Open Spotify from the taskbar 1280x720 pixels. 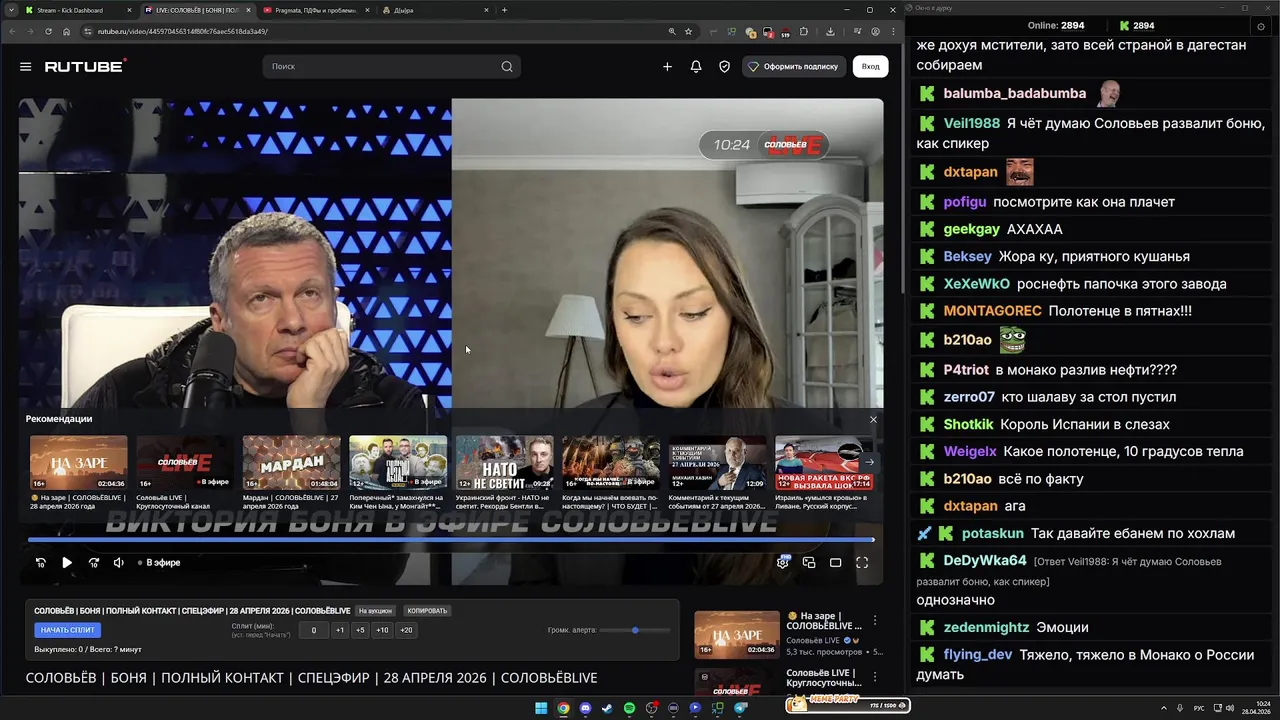pyautogui.click(x=629, y=708)
